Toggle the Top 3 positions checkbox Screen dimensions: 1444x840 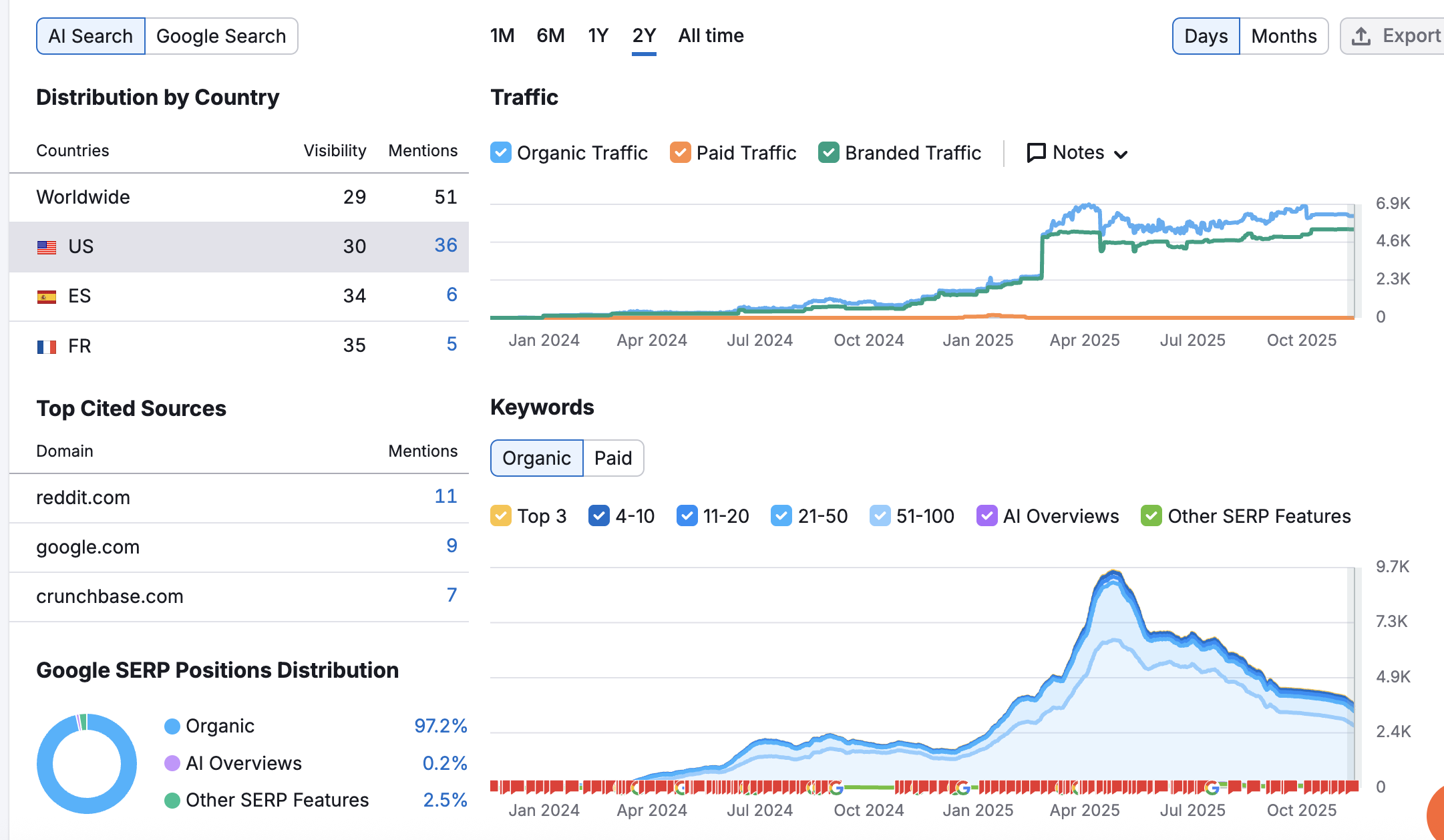[x=501, y=516]
